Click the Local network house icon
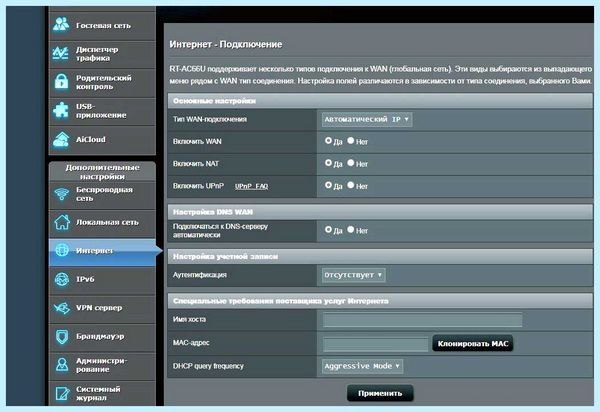 click(62, 222)
